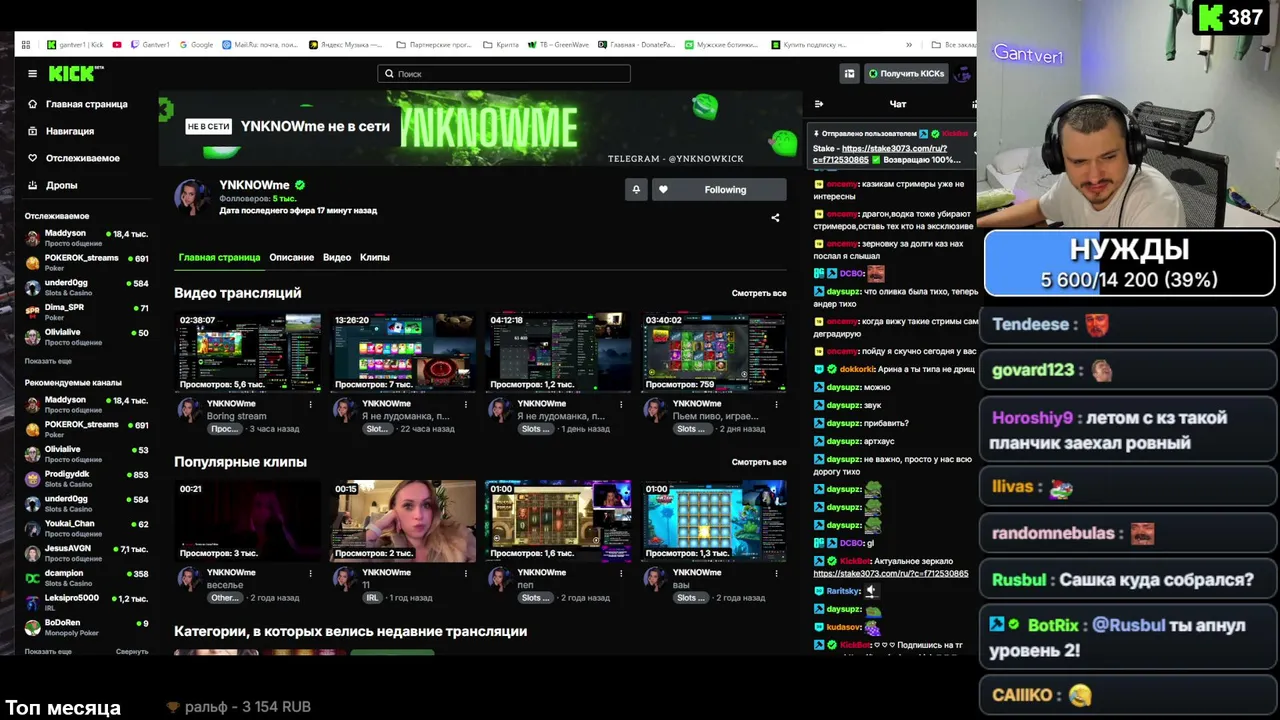Open the Главная - DonatePa... bookmark
1280x720 pixels.
[x=637, y=44]
